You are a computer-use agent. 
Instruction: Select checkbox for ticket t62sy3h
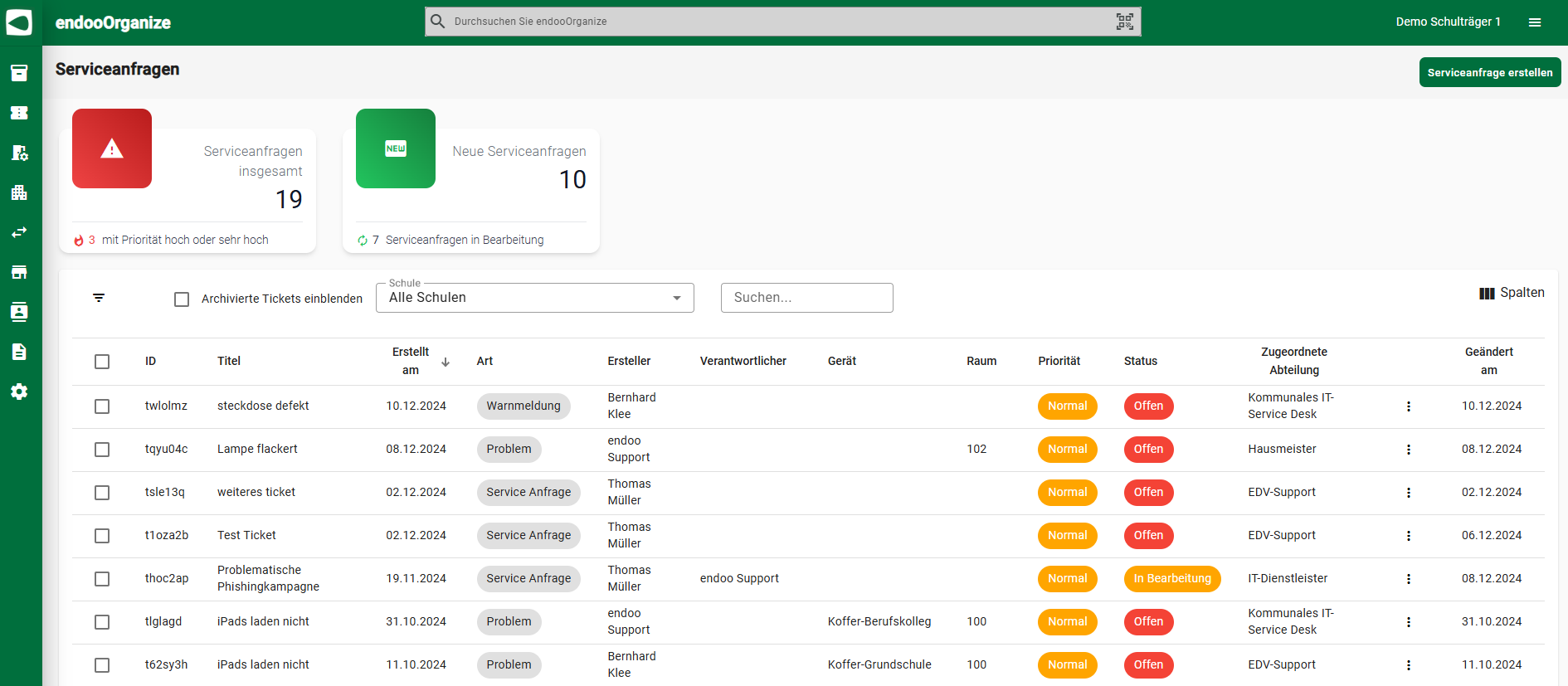pos(102,665)
